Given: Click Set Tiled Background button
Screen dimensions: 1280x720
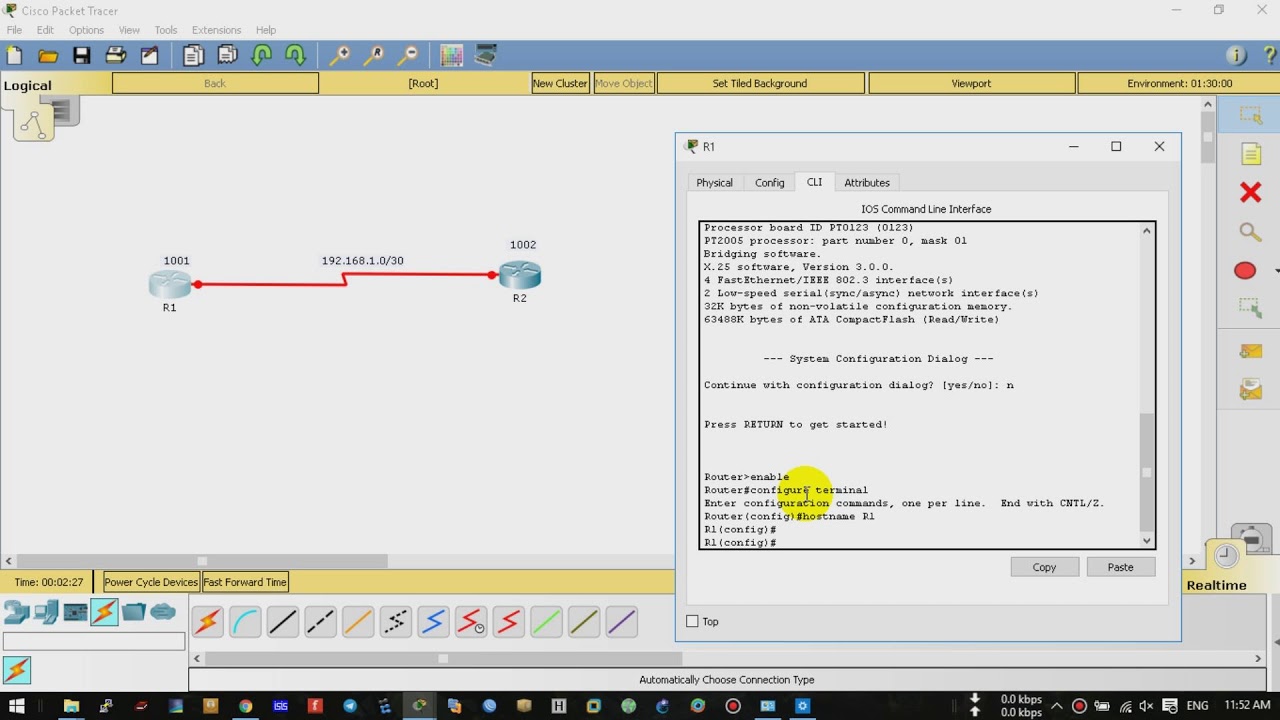Looking at the screenshot, I should (x=759, y=83).
